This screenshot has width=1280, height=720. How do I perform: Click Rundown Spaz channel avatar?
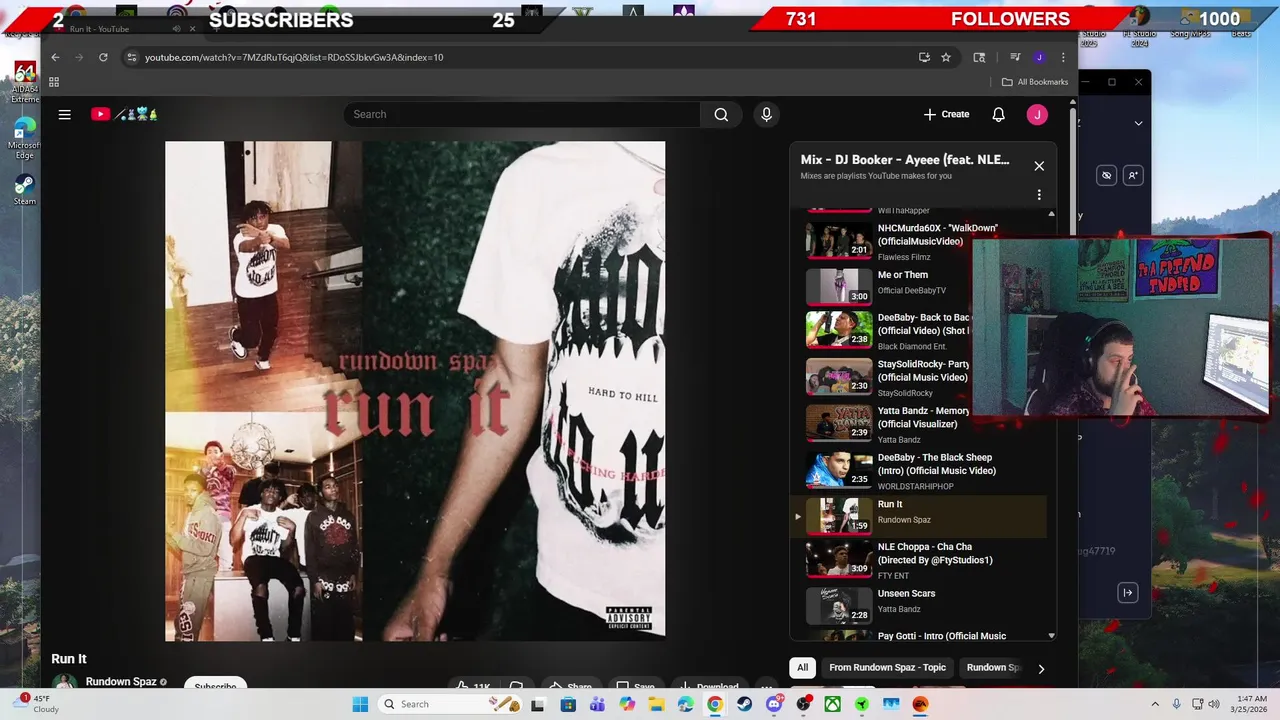(x=65, y=684)
